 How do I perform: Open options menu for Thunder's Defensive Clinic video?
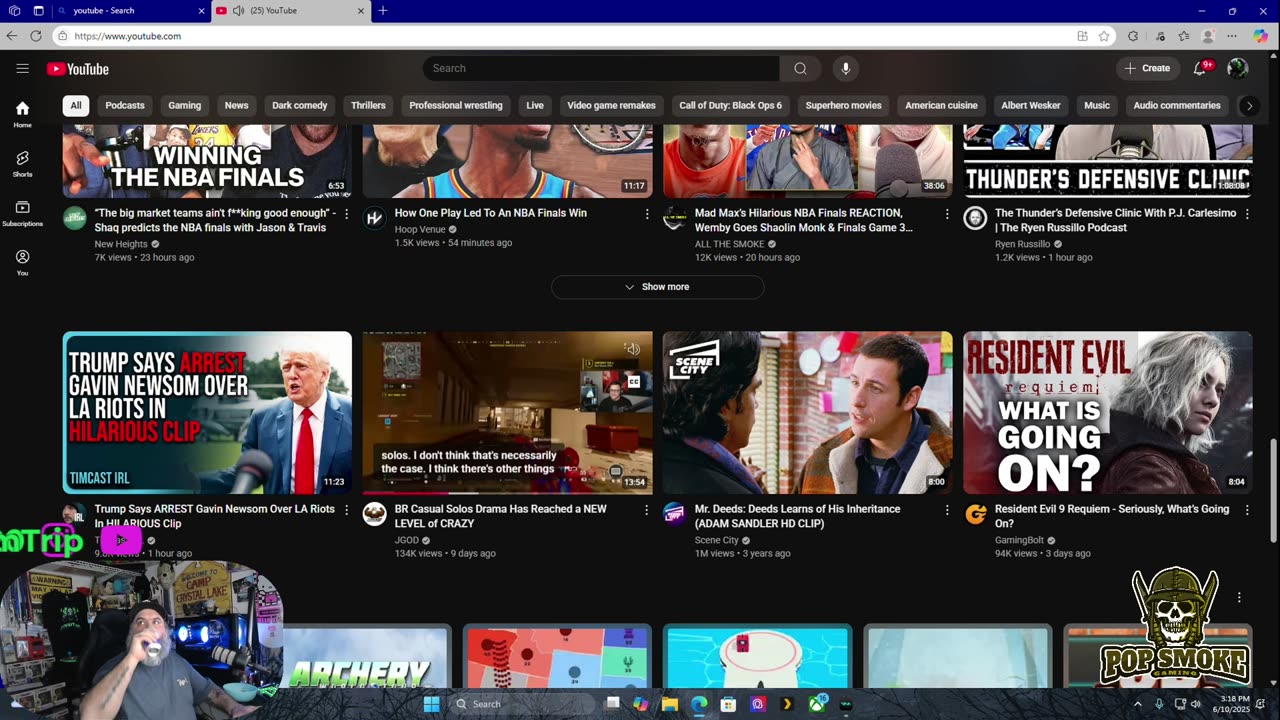(1247, 214)
